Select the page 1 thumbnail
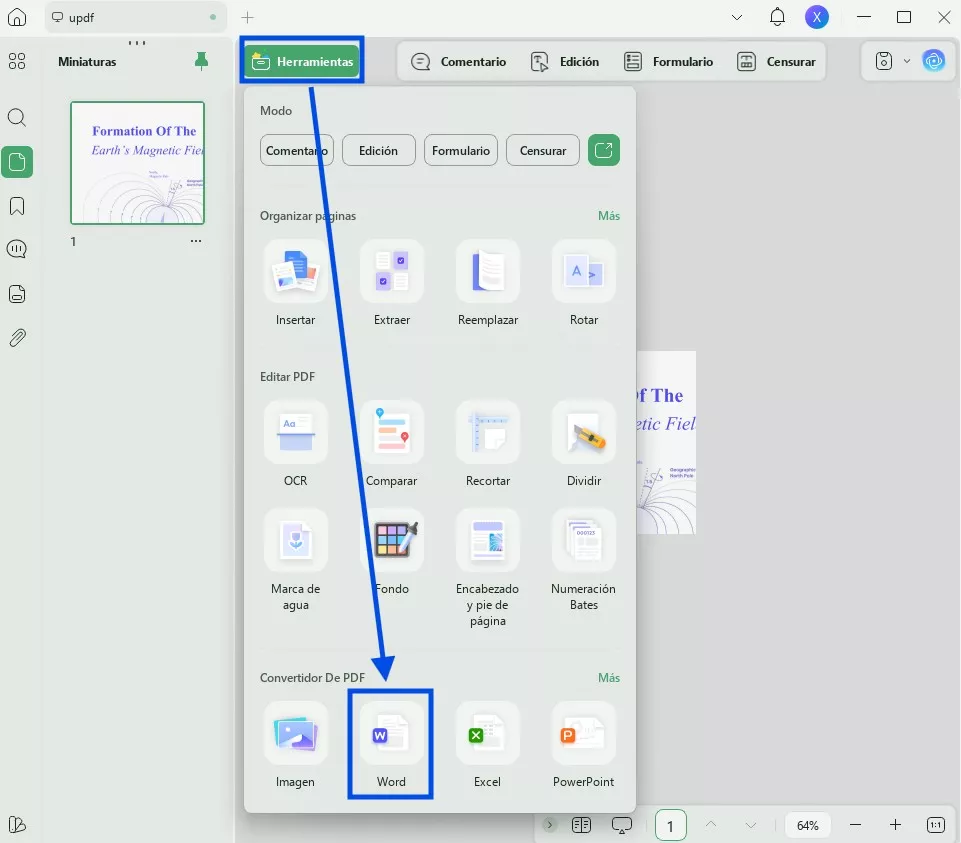961x843 pixels. (x=137, y=163)
